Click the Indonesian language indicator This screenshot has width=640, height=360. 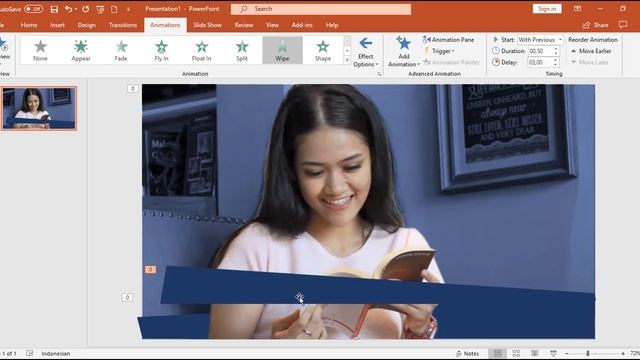click(x=56, y=353)
